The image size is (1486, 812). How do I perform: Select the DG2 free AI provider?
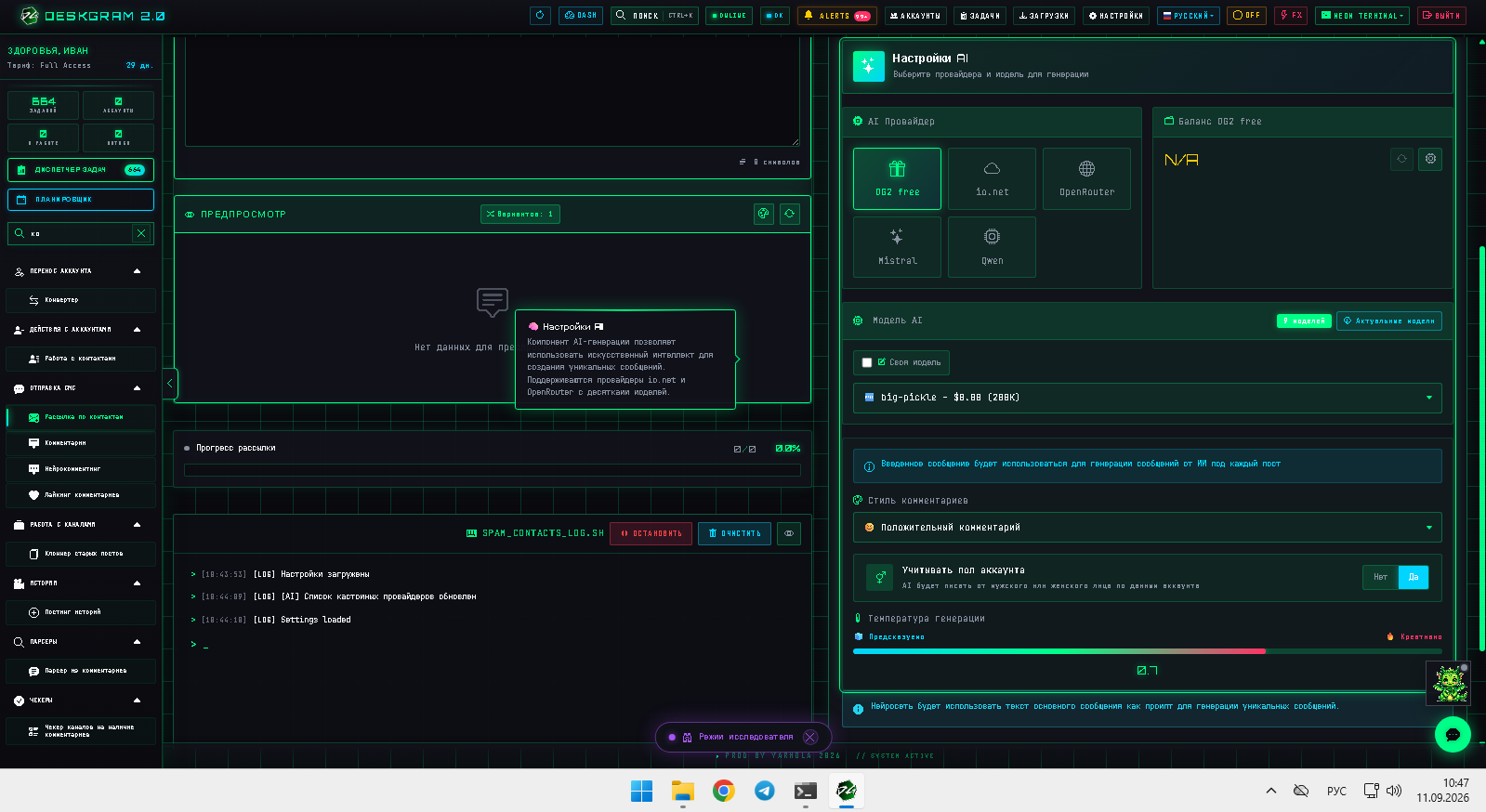897,178
